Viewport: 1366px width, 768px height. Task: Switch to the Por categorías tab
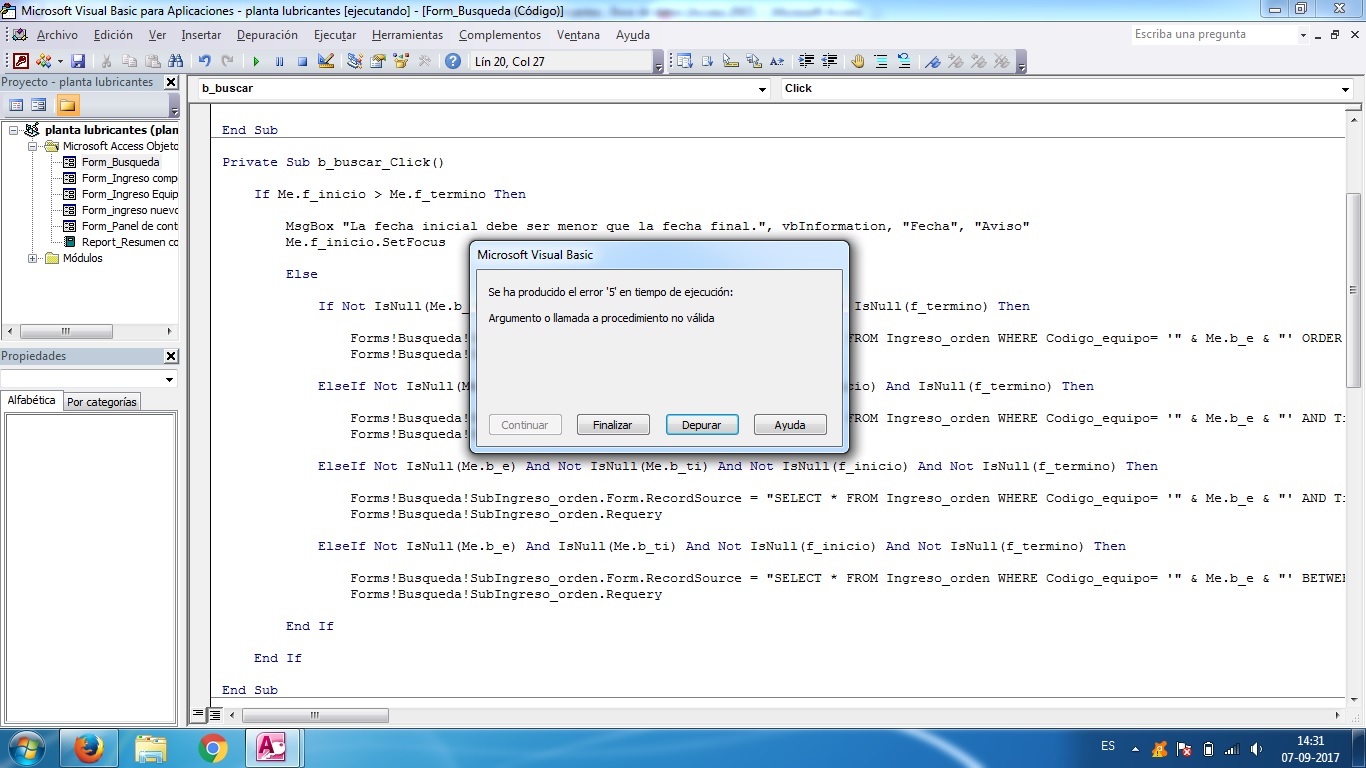(x=102, y=401)
